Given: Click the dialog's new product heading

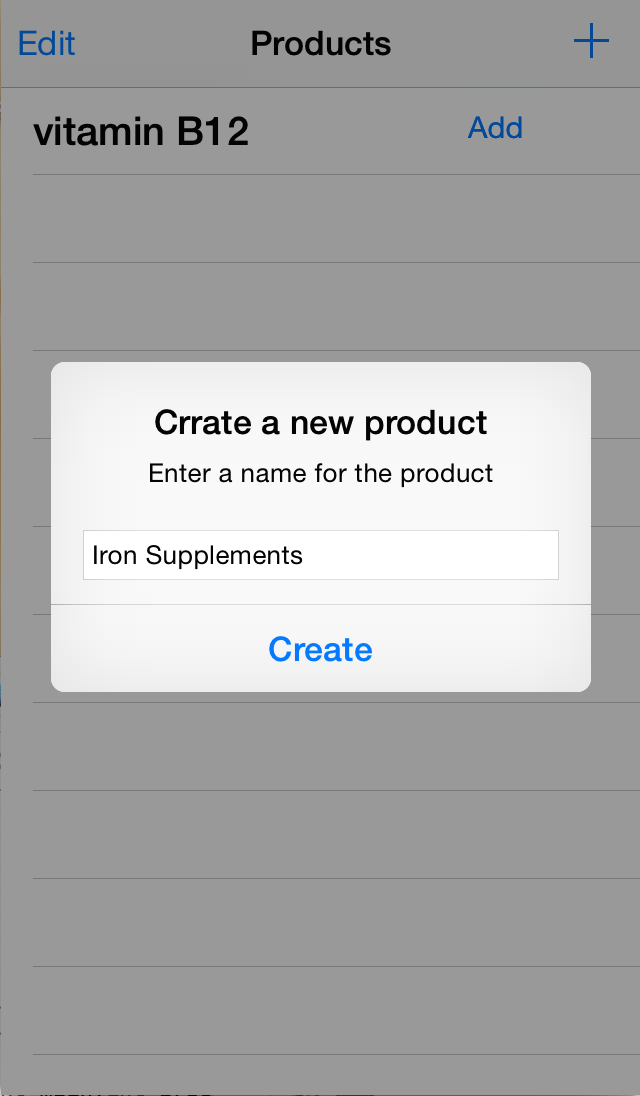Looking at the screenshot, I should pyautogui.click(x=320, y=423).
